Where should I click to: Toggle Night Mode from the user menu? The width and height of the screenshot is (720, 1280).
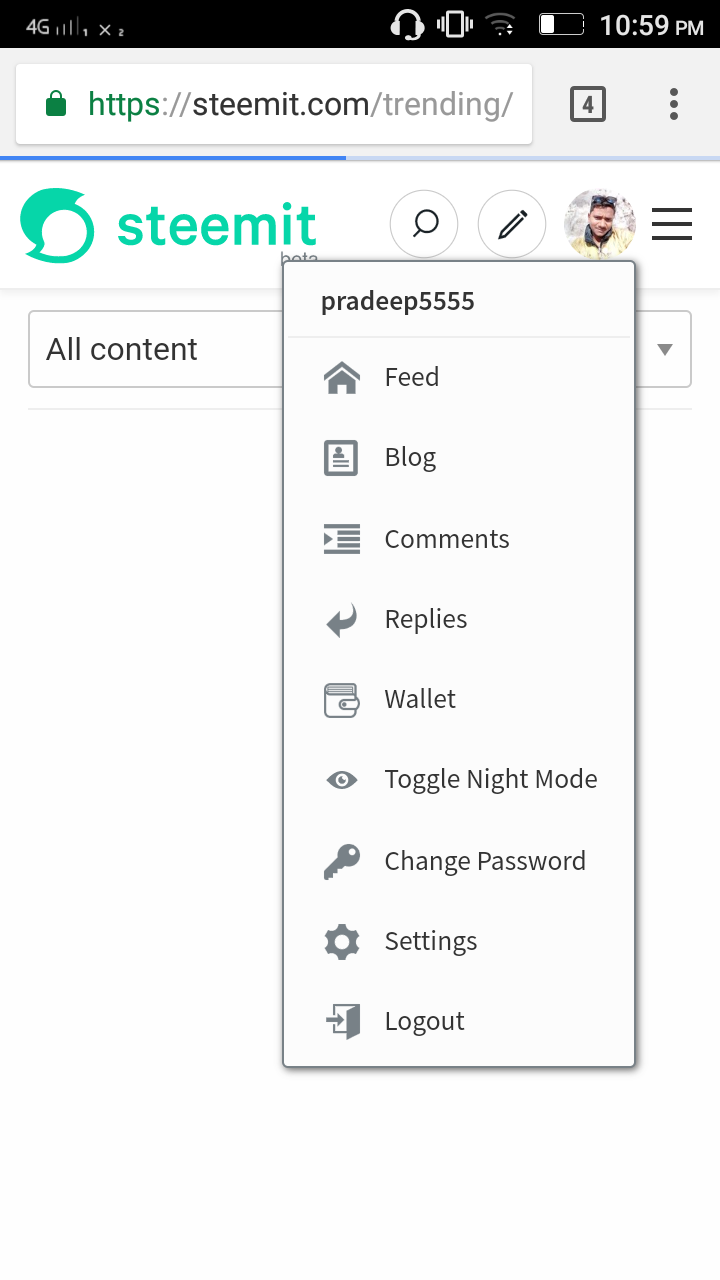[x=490, y=780]
